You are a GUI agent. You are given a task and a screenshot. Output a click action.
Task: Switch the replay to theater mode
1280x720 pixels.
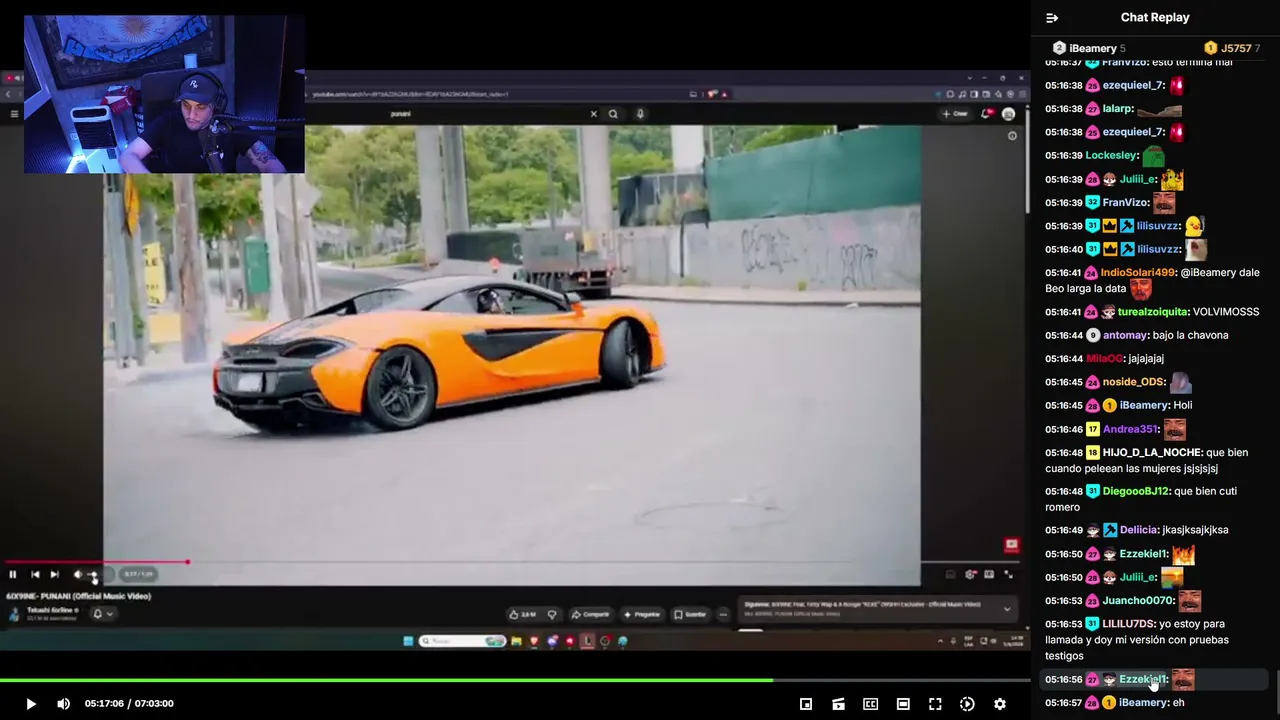pos(903,704)
